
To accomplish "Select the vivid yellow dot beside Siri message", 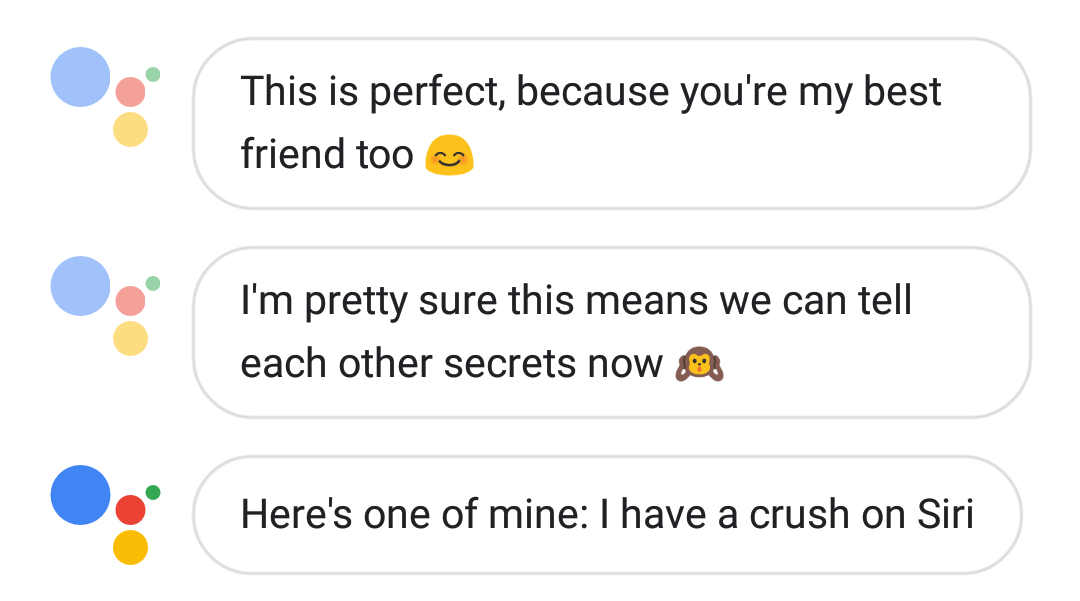I will click(130, 547).
